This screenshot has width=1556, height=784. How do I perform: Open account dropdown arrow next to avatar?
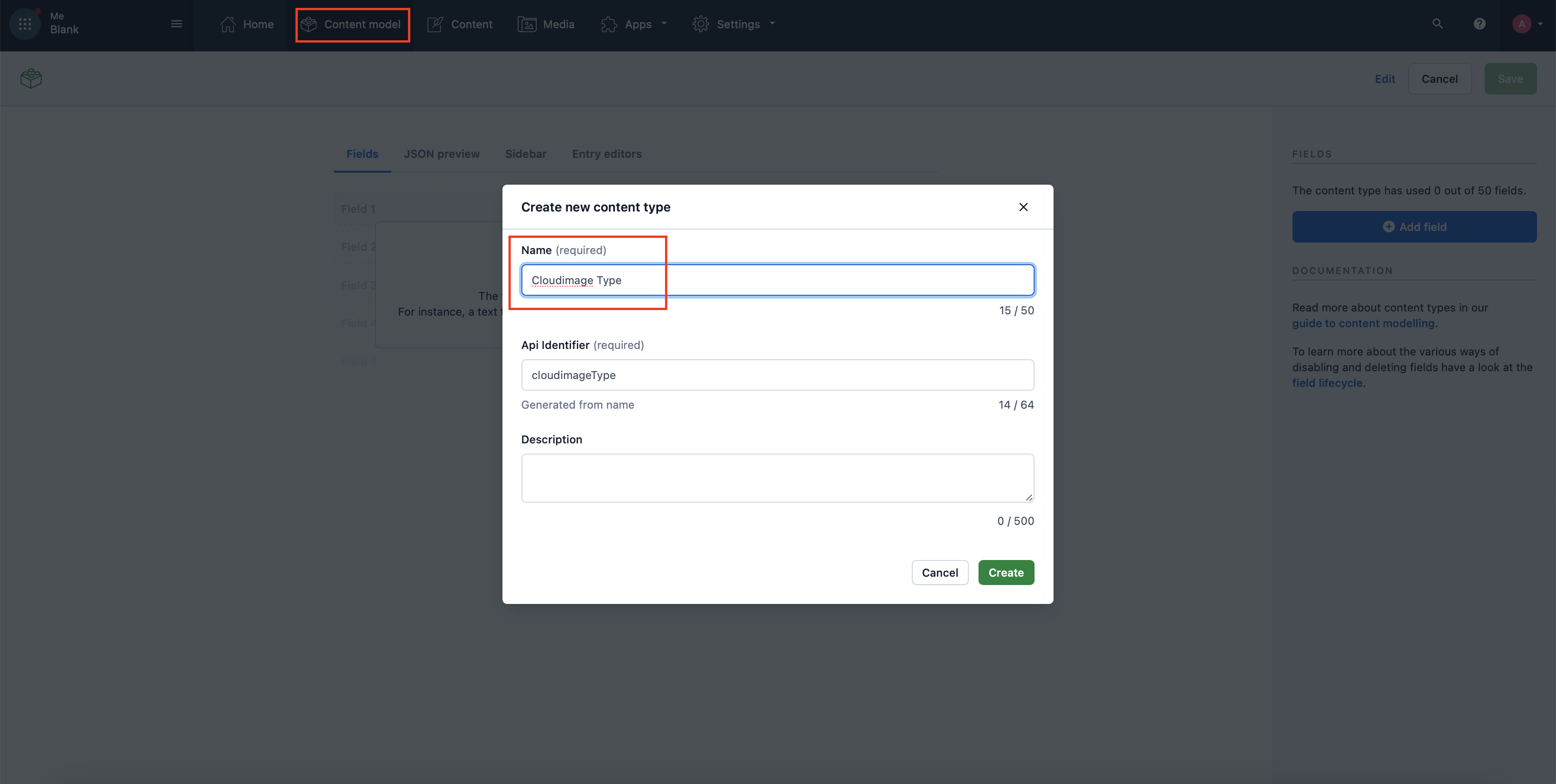click(1540, 24)
